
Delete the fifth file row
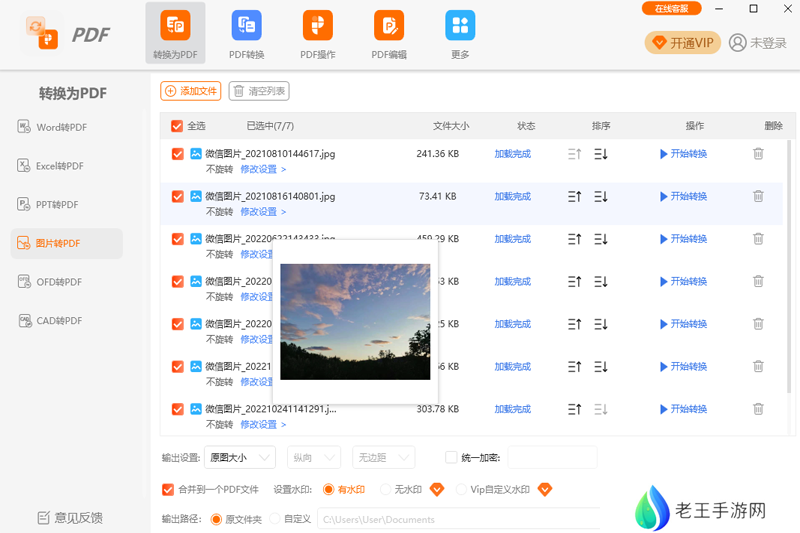click(x=758, y=323)
